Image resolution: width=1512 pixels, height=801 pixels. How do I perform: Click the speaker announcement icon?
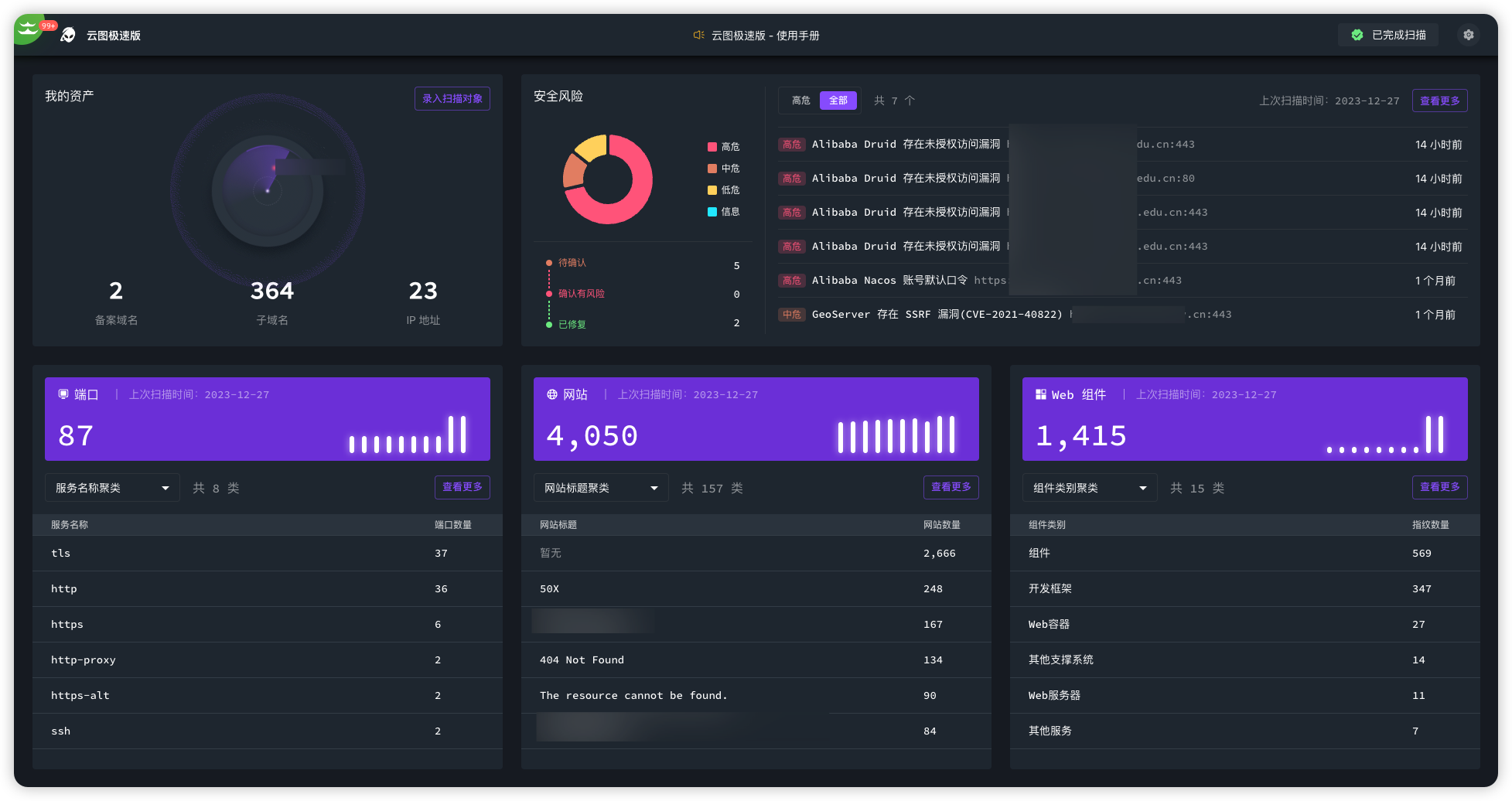click(698, 36)
